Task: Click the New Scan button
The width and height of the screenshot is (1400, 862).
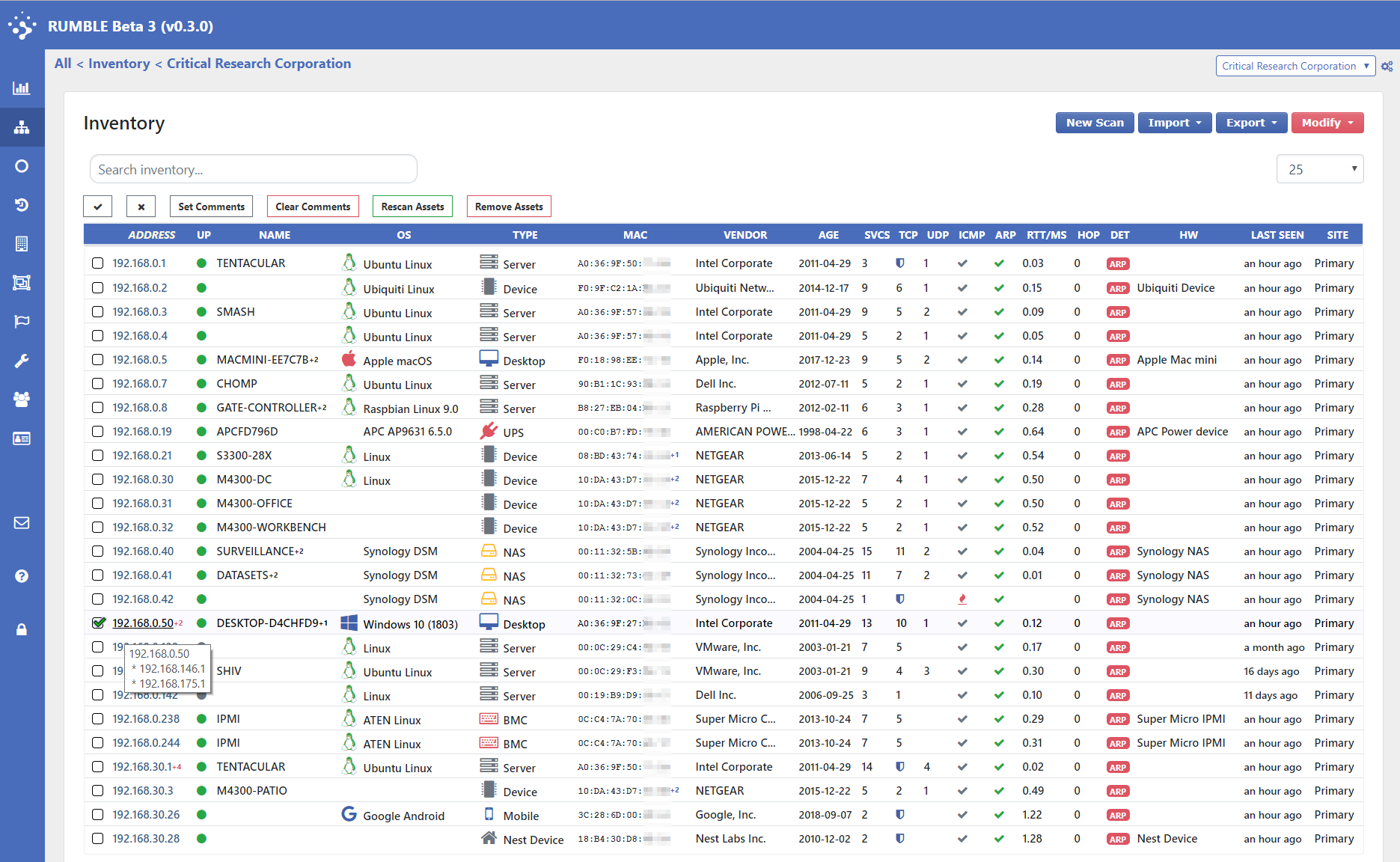Action: point(1095,123)
